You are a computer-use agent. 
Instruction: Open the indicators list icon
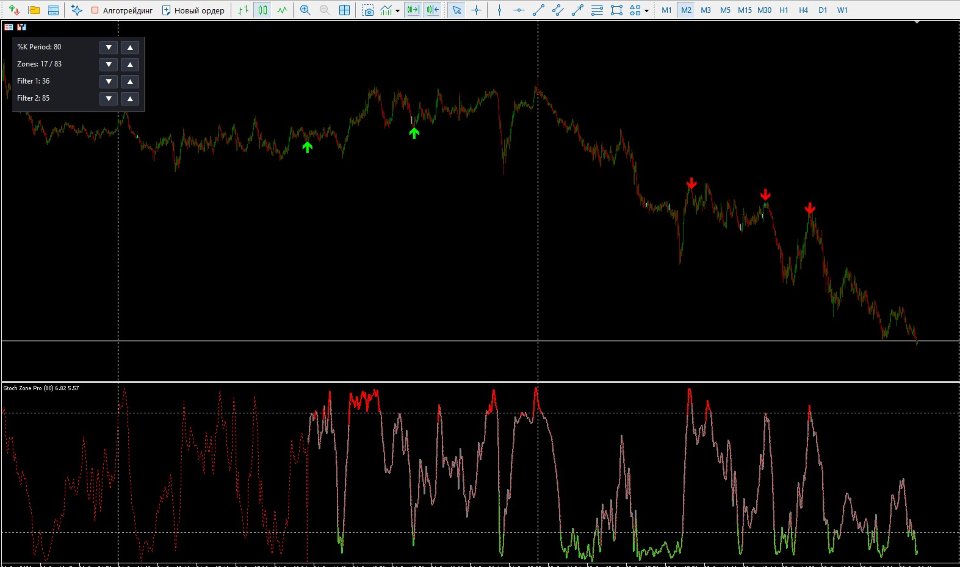(x=386, y=10)
